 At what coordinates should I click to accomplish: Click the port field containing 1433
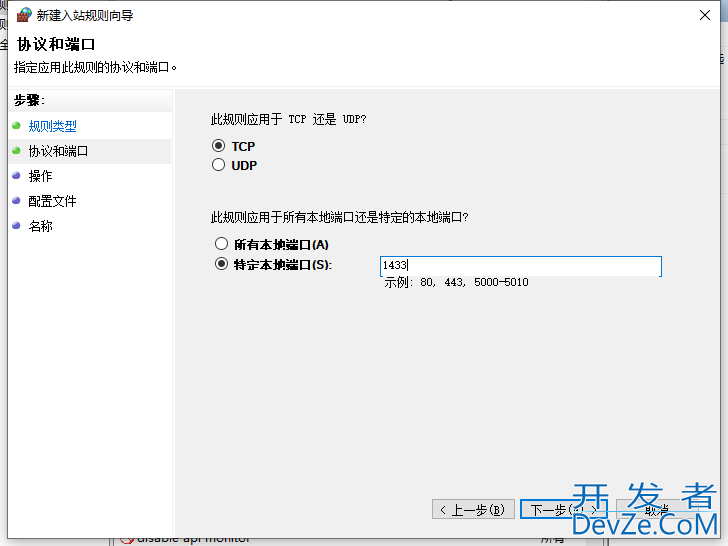click(x=520, y=266)
